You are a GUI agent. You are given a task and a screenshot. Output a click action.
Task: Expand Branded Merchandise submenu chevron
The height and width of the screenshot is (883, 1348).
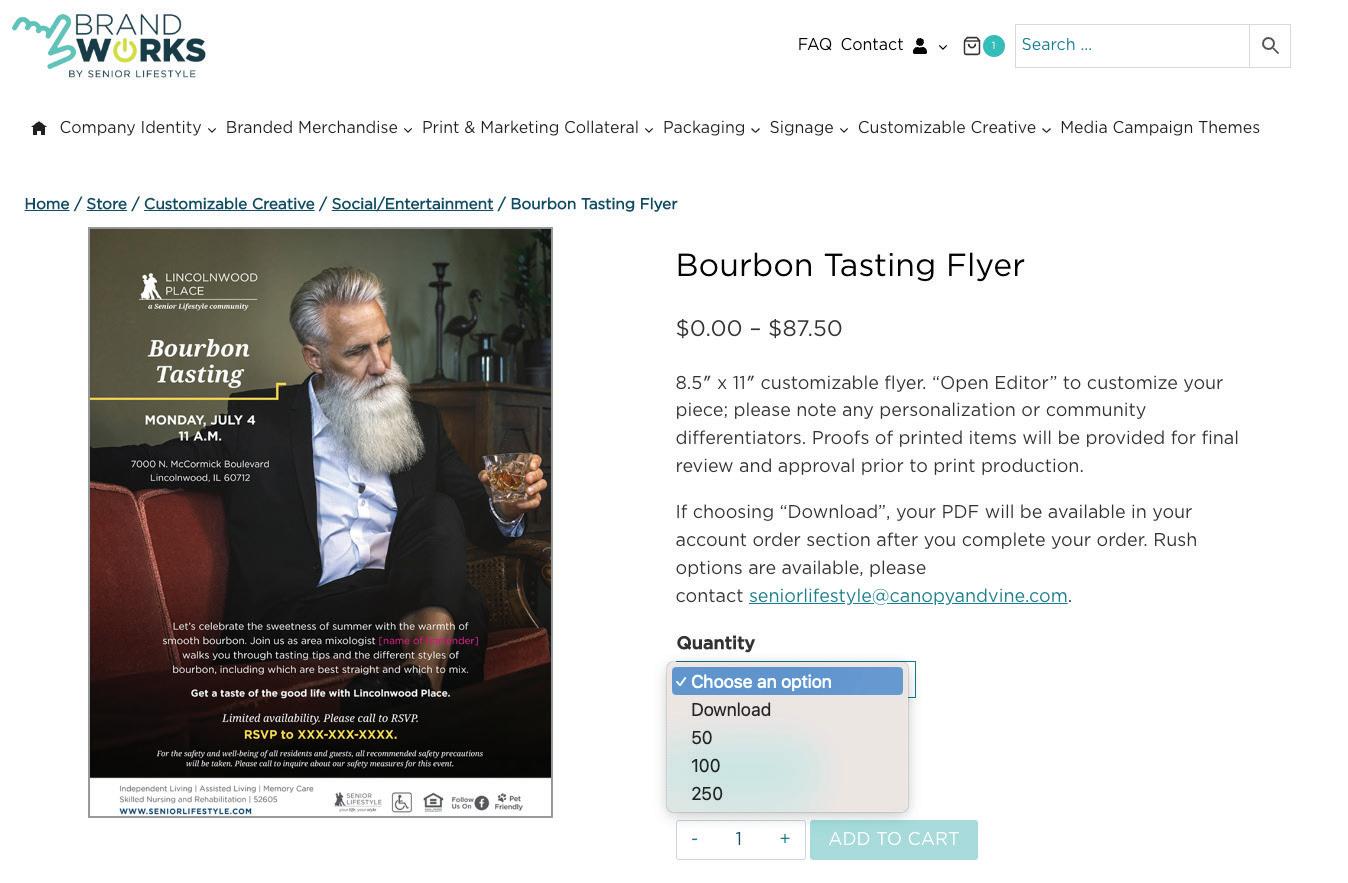tap(408, 129)
